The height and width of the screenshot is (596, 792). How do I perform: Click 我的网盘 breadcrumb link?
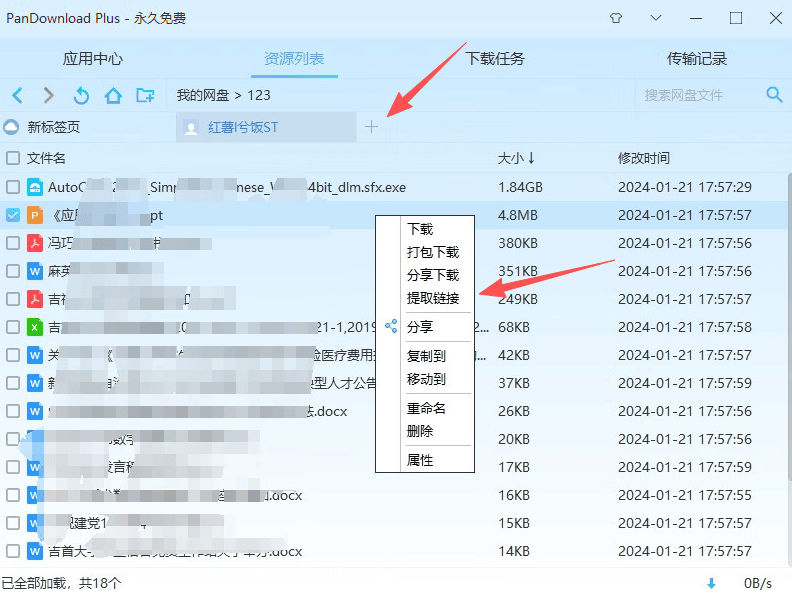pyautogui.click(x=203, y=95)
